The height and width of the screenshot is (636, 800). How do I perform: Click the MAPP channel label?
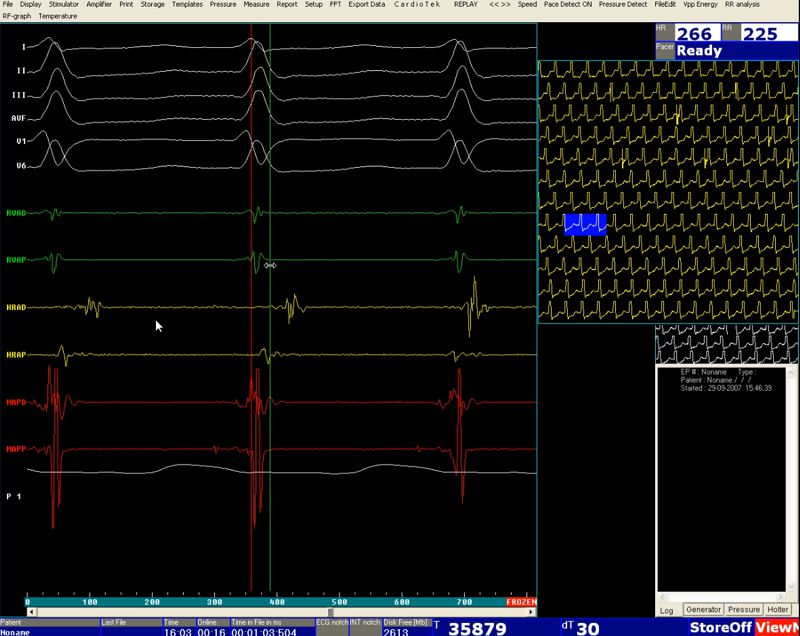[16, 449]
